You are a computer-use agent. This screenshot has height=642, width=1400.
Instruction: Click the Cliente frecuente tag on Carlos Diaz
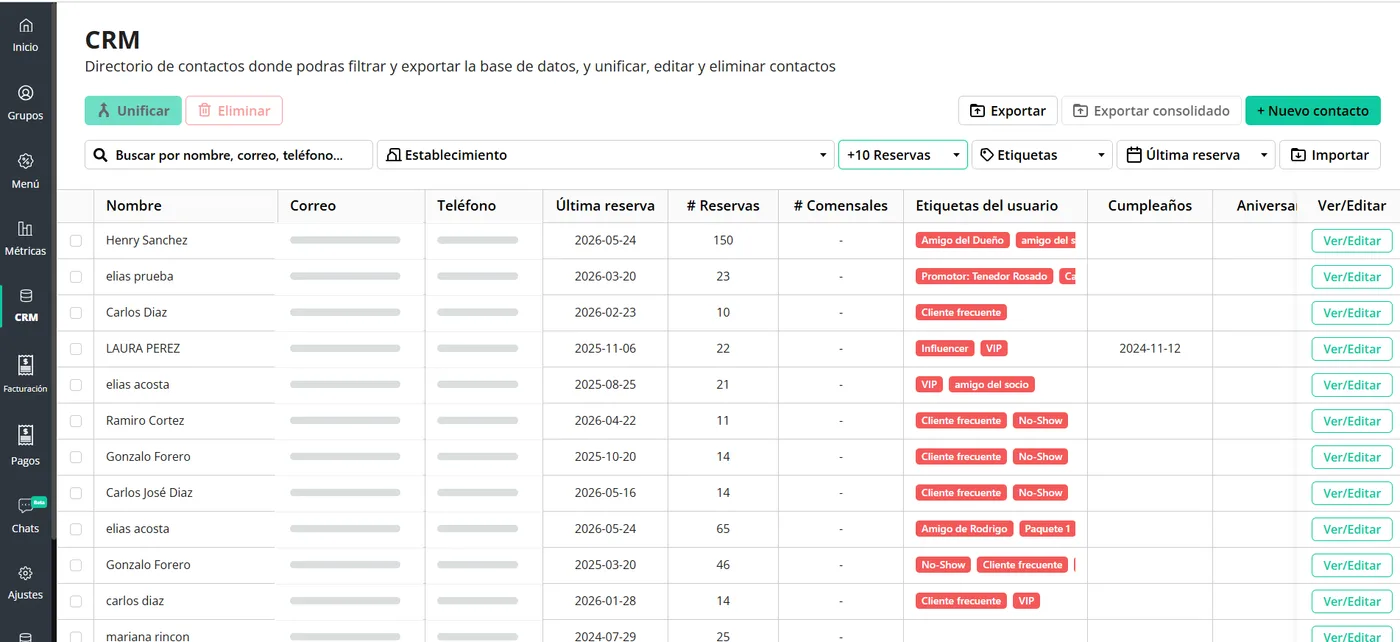pos(961,313)
